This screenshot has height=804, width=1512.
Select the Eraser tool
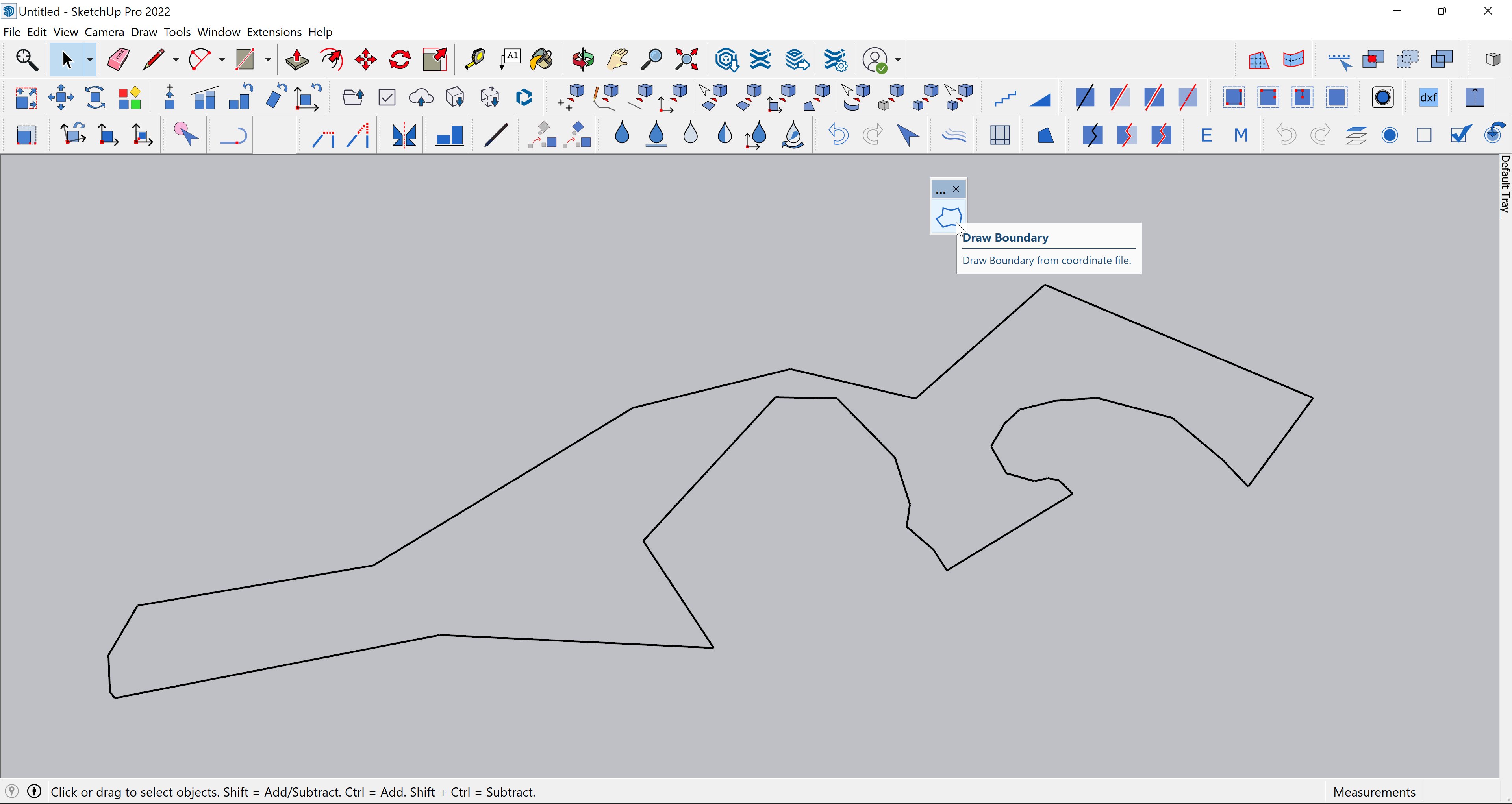[118, 60]
